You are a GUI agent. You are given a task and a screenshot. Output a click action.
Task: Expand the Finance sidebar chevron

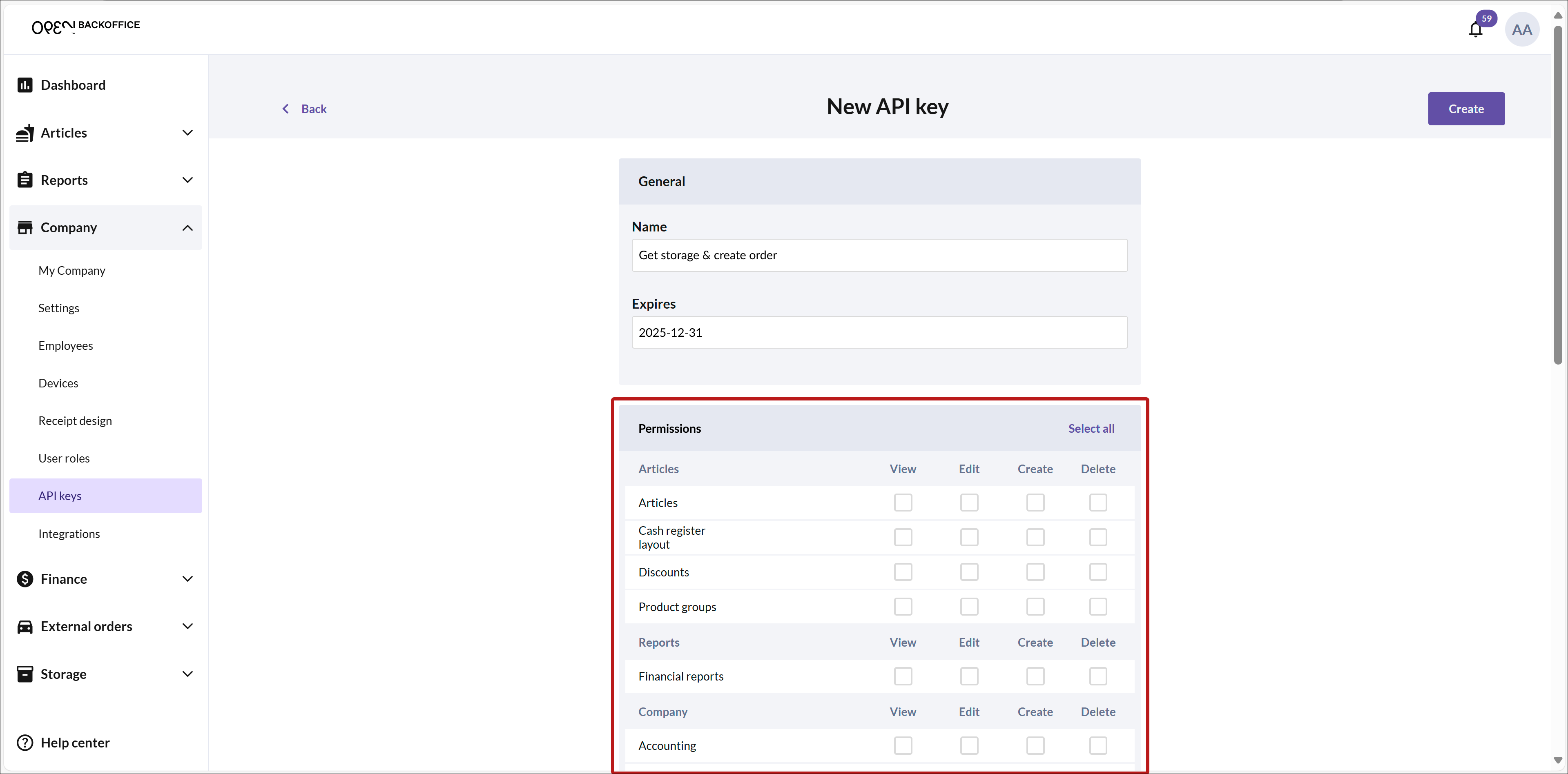click(187, 579)
